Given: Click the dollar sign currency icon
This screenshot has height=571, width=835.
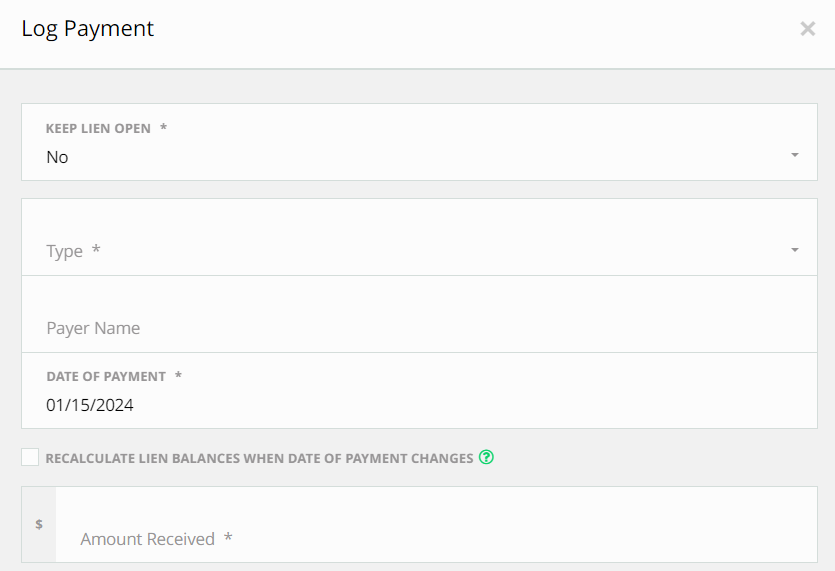Looking at the screenshot, I should point(39,524).
